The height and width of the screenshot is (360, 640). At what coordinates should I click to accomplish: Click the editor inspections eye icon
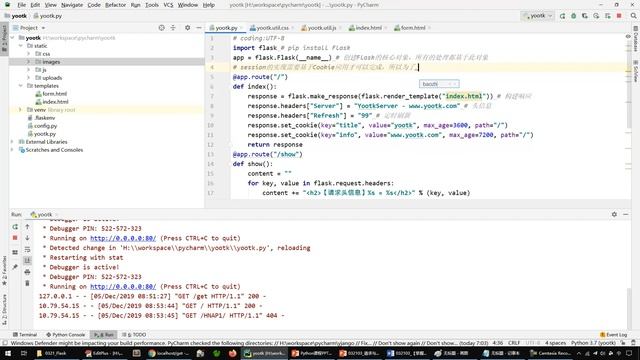(x=628, y=37)
